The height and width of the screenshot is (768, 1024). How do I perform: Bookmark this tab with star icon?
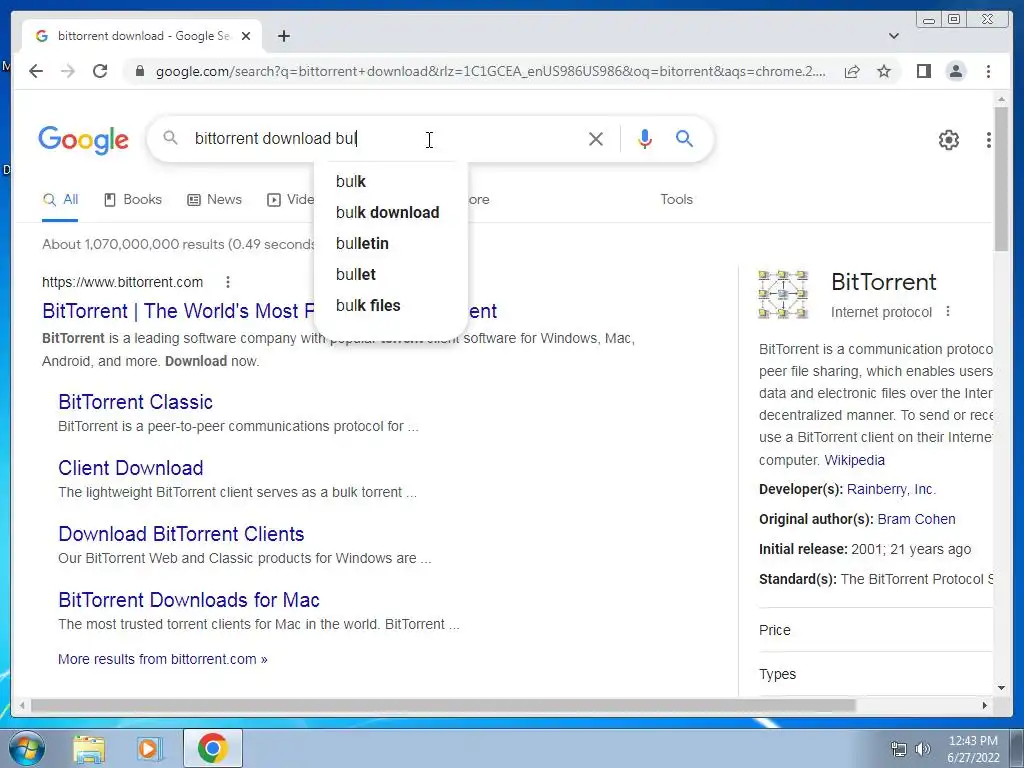click(x=884, y=71)
